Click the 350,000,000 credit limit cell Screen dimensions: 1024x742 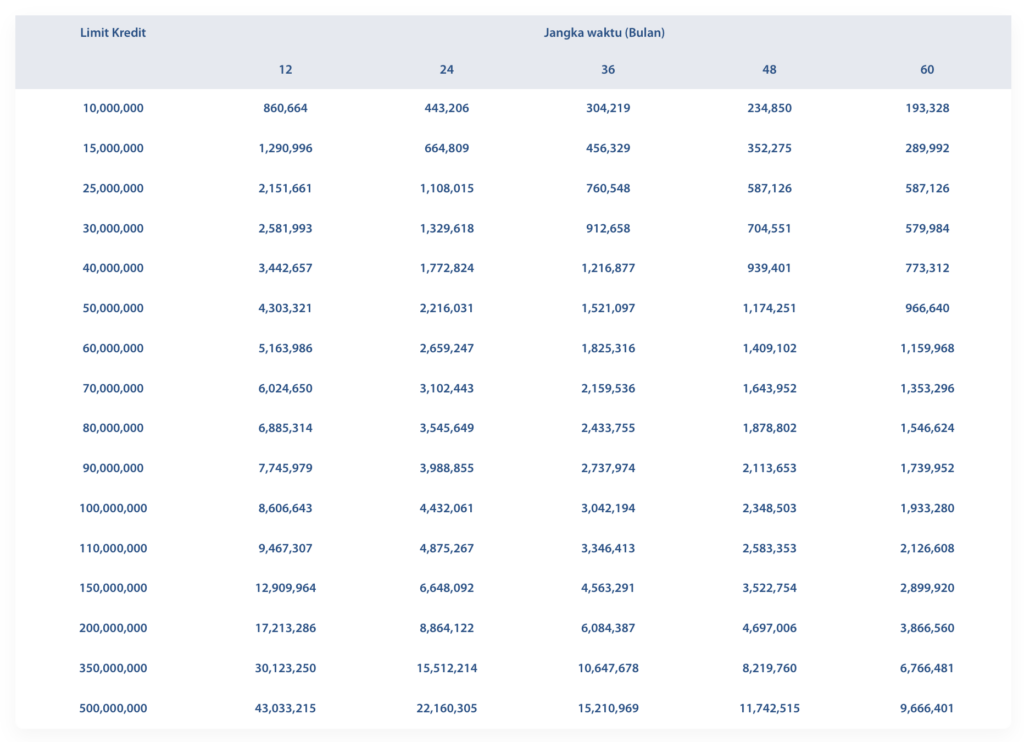[x=113, y=668]
